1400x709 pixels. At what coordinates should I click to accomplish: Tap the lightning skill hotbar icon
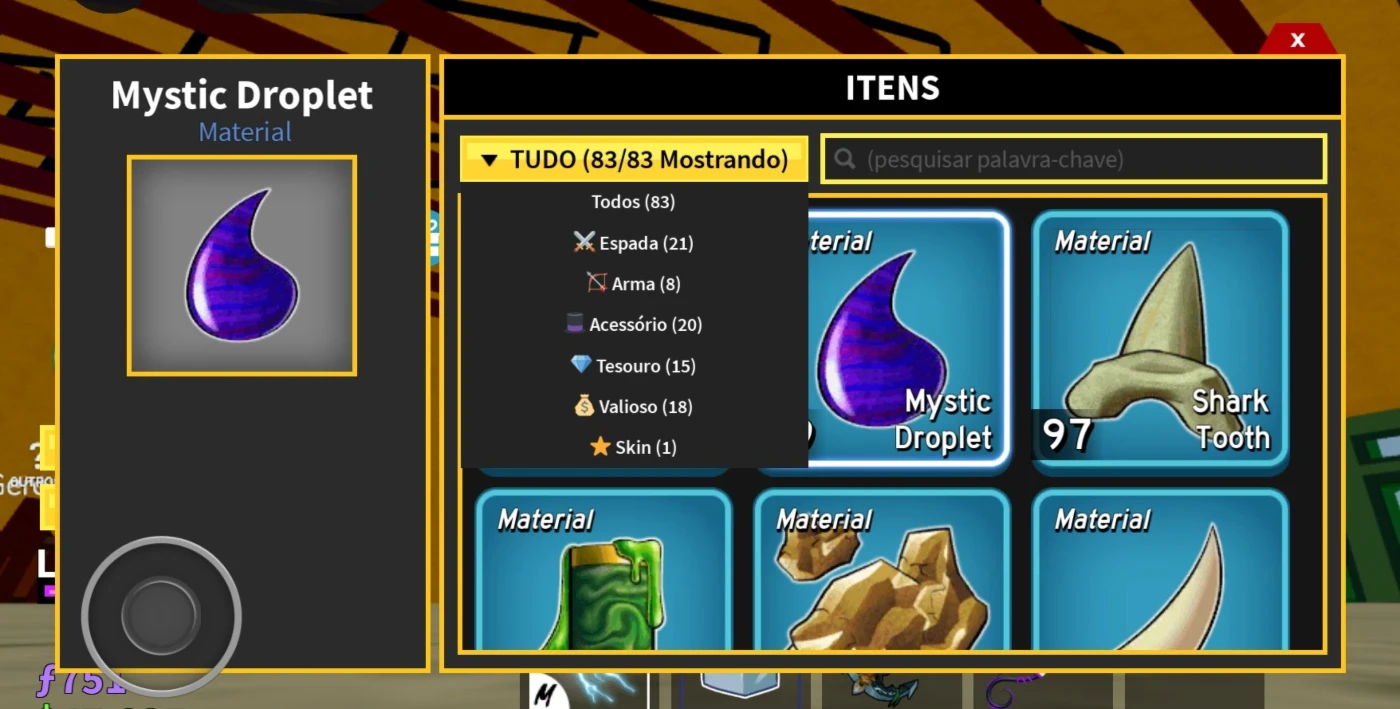pyautogui.click(x=589, y=690)
